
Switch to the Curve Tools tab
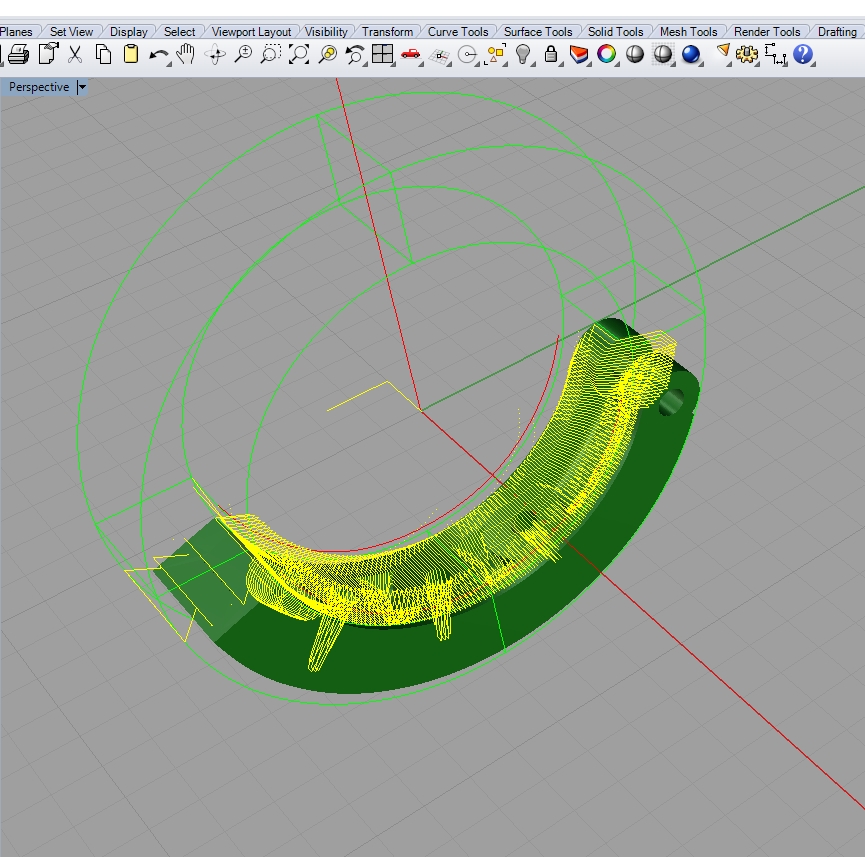pyautogui.click(x=457, y=32)
